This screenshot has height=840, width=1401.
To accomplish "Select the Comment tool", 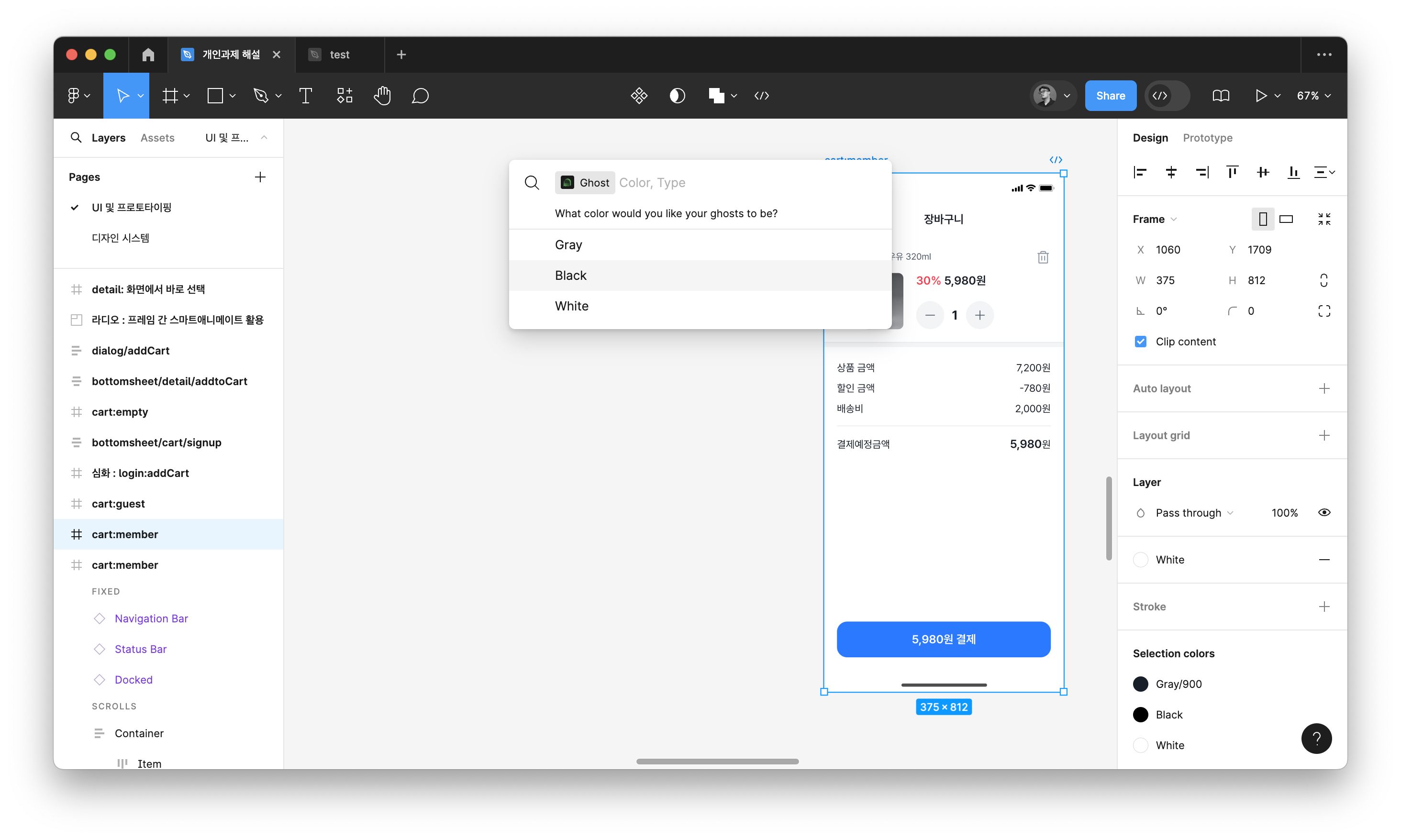I will click(420, 96).
